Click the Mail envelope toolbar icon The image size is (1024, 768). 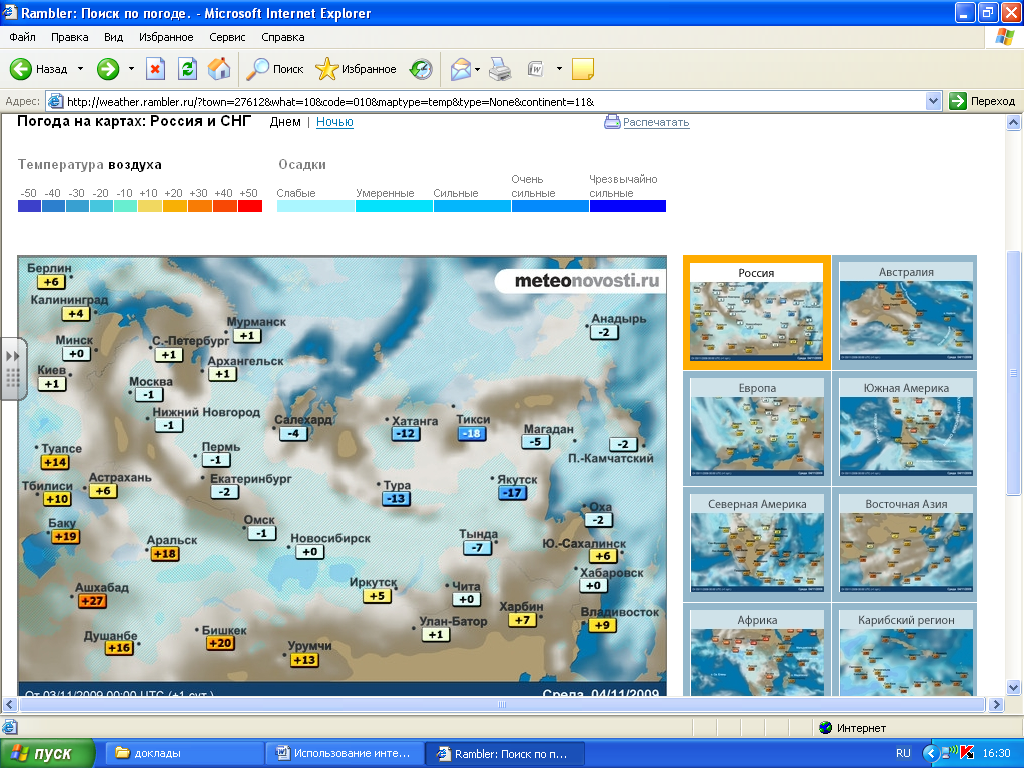(460, 69)
